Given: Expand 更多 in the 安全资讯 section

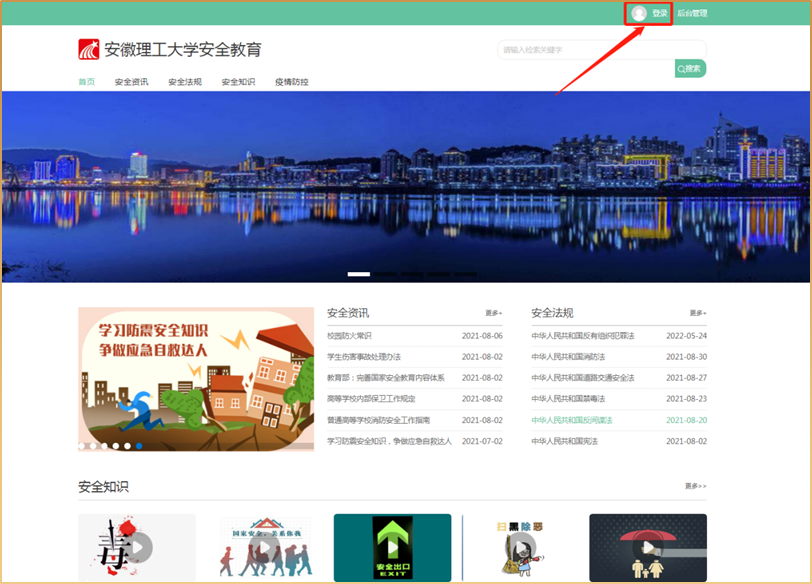Looking at the screenshot, I should click(493, 313).
